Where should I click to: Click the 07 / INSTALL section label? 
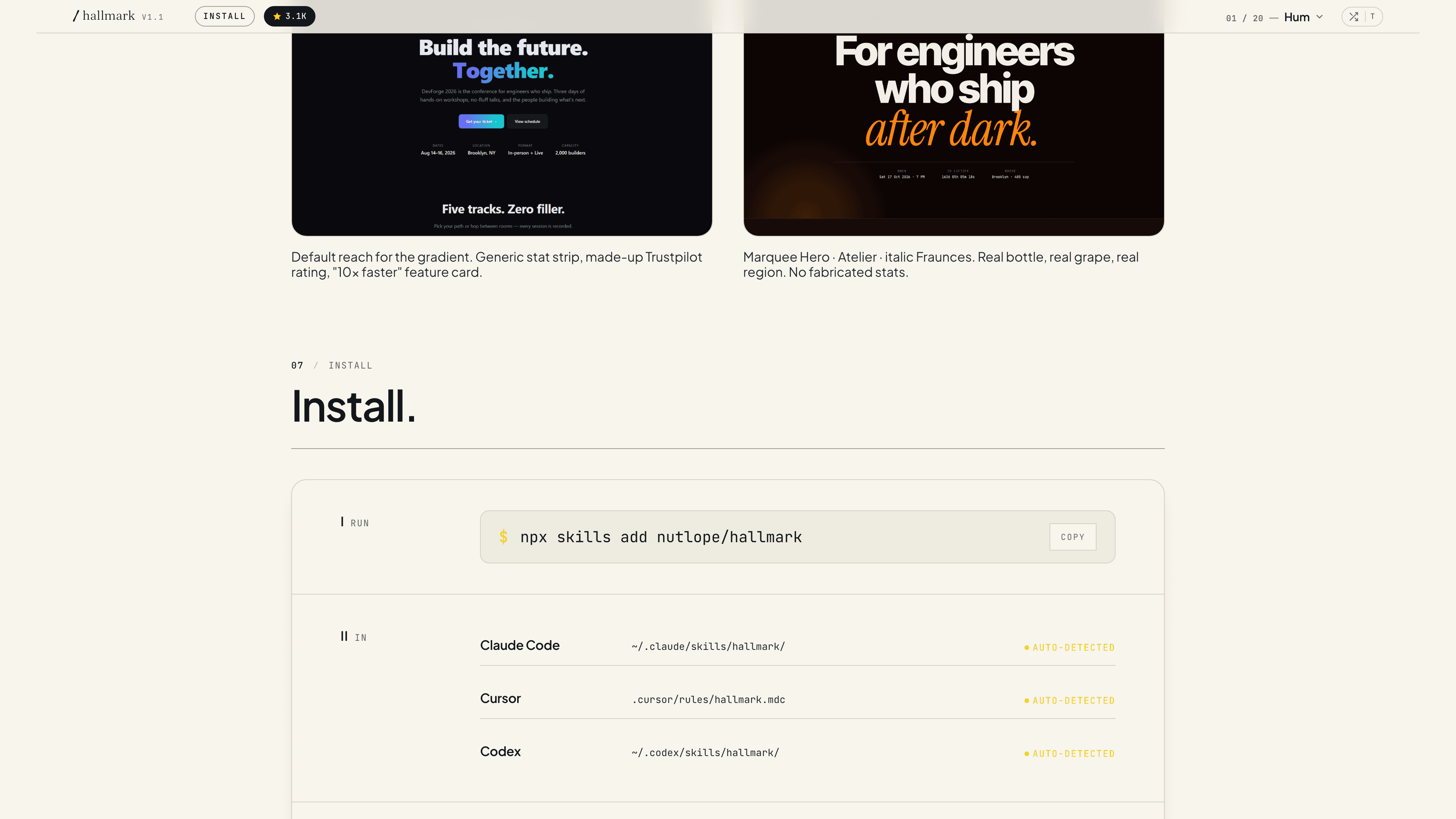[x=331, y=366]
